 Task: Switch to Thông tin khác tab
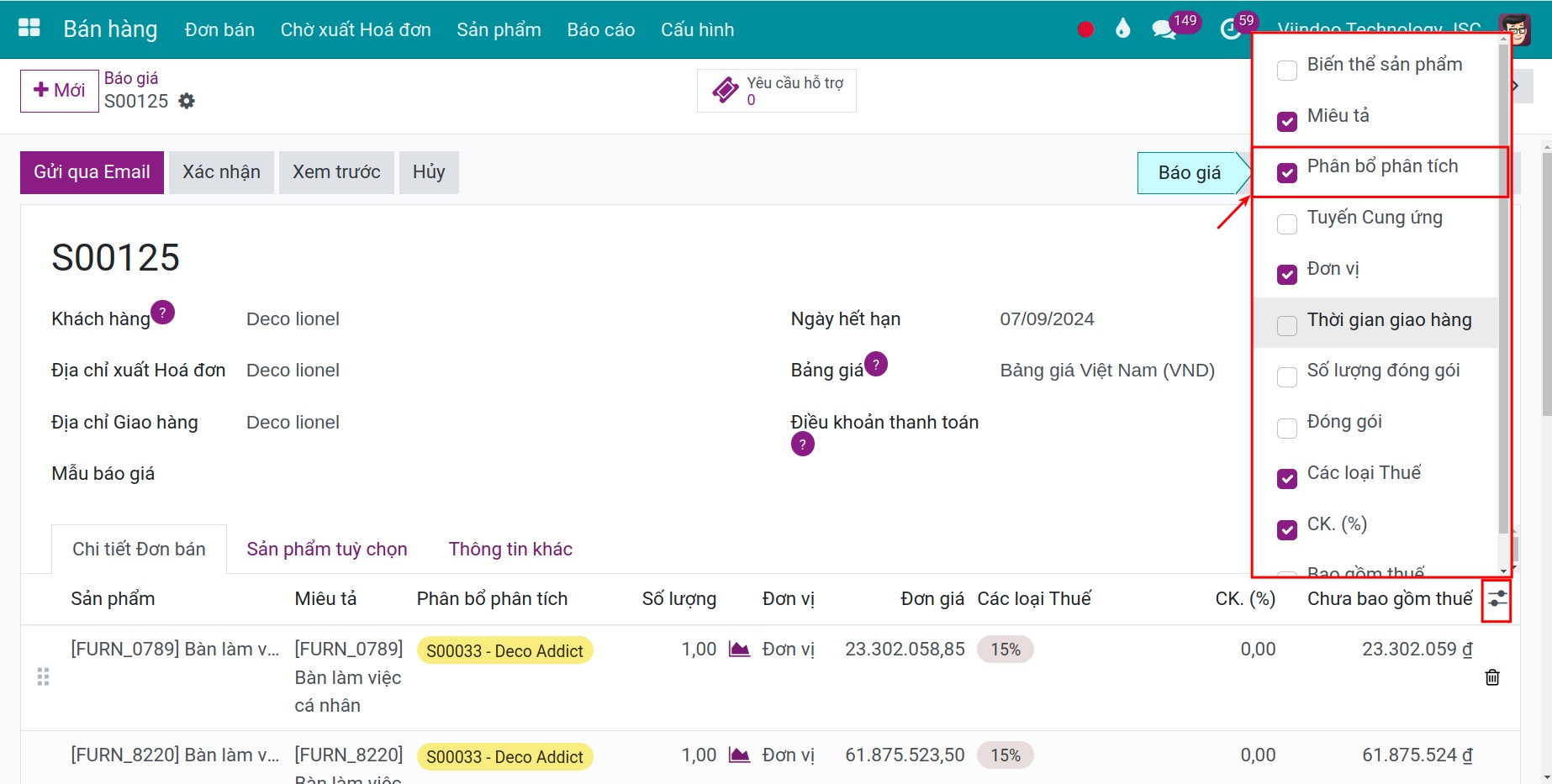point(510,549)
